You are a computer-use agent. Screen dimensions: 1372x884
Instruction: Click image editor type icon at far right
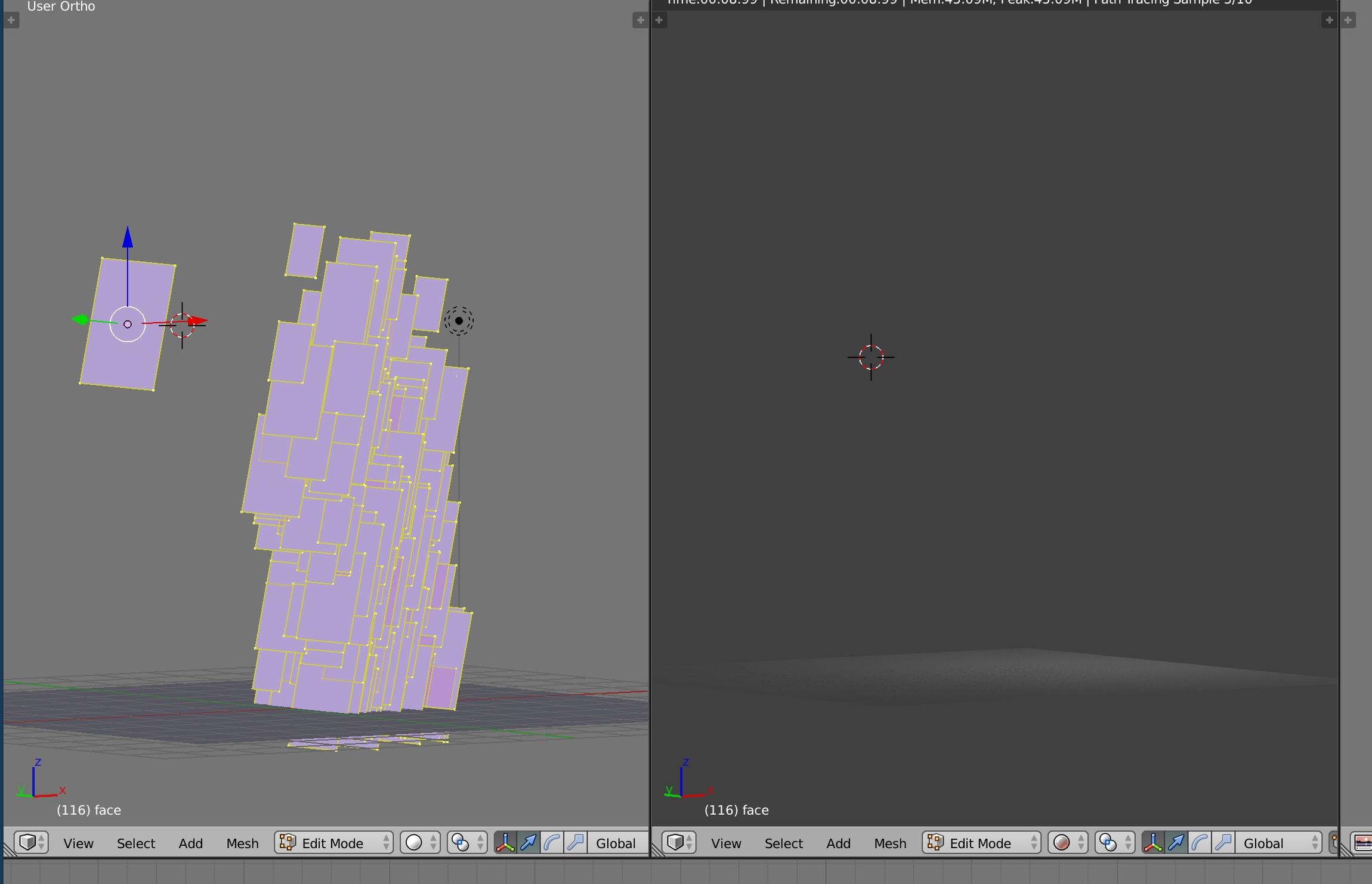1363,842
